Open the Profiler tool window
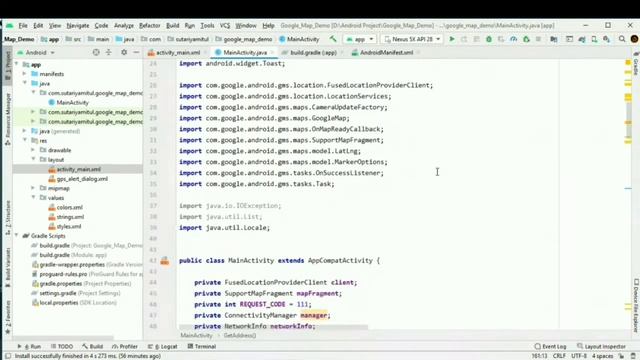 tap(125, 347)
